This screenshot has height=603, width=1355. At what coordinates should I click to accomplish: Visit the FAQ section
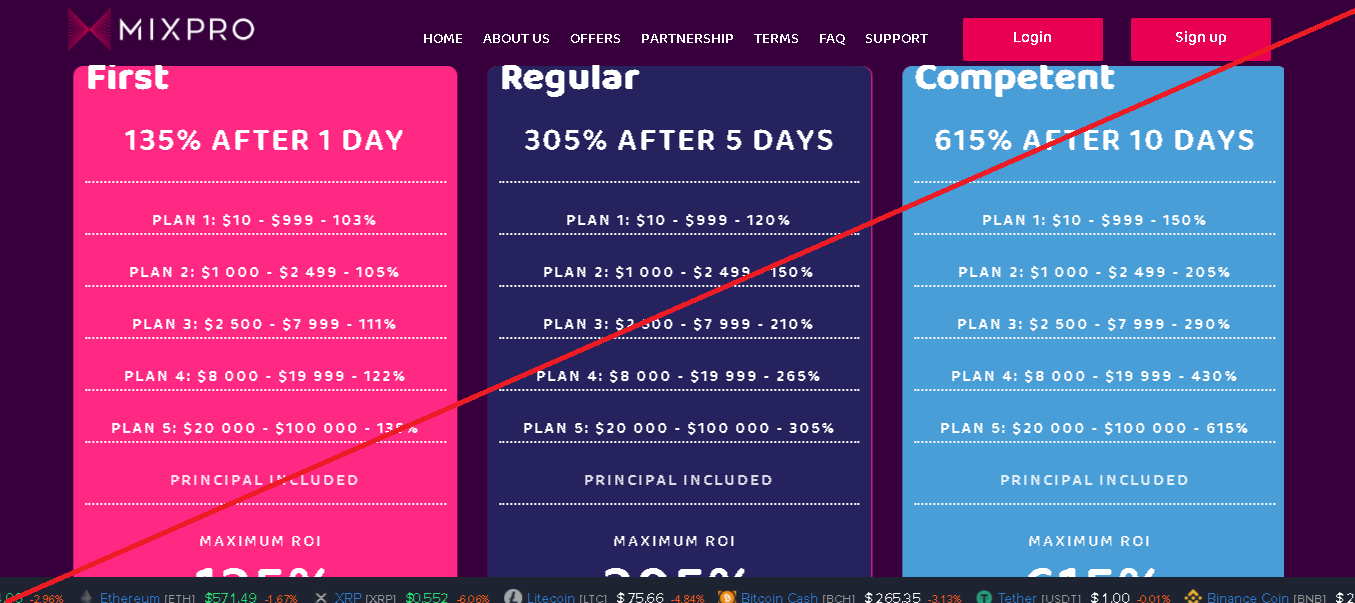point(832,39)
